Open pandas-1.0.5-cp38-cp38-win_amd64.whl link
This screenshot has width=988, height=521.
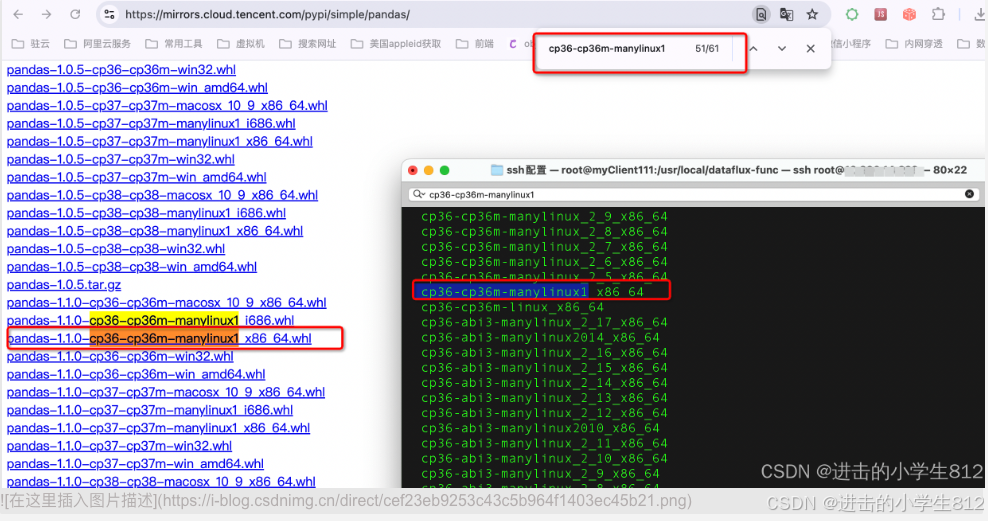click(x=132, y=266)
